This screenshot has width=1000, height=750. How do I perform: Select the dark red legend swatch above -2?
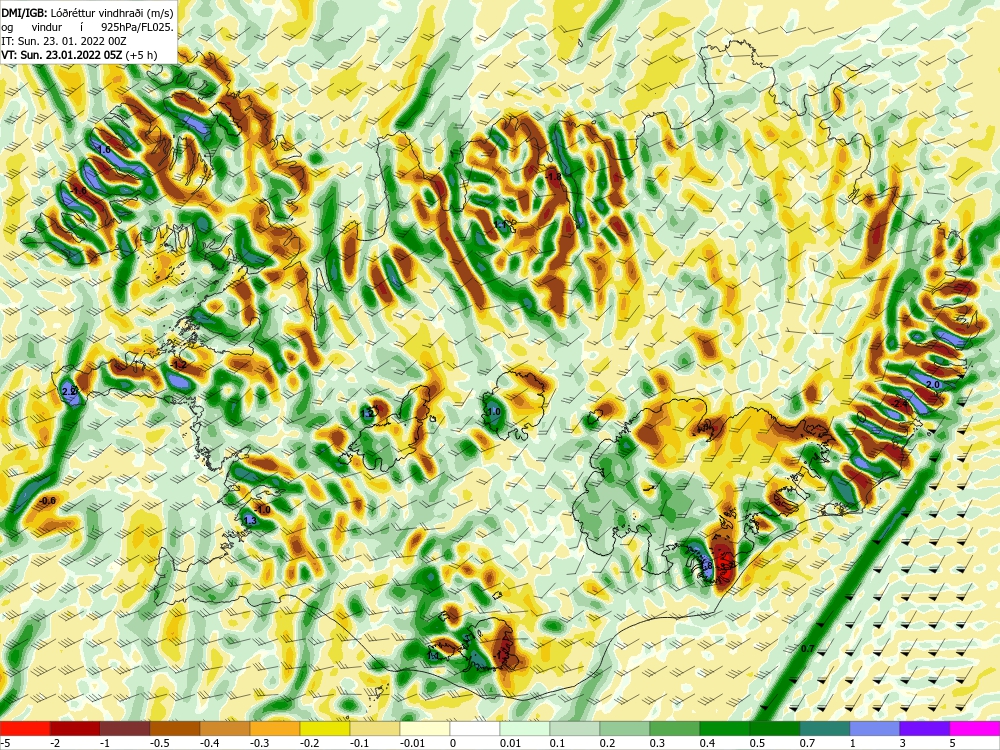pyautogui.click(x=75, y=728)
